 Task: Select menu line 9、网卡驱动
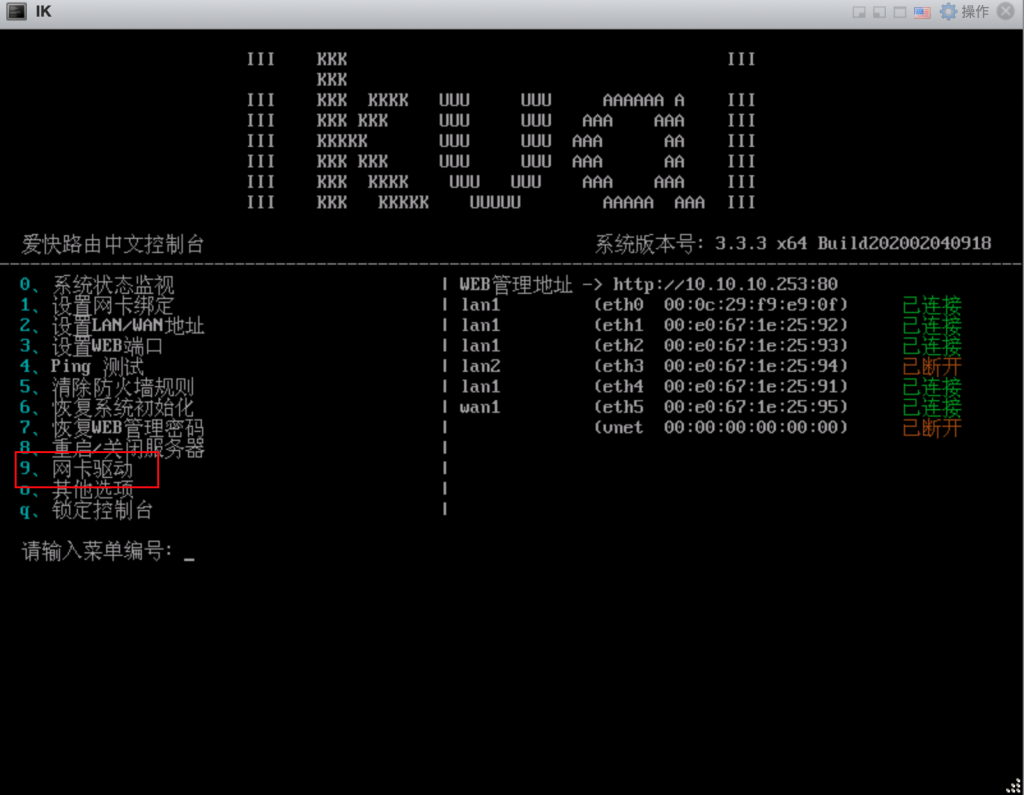tap(76, 468)
